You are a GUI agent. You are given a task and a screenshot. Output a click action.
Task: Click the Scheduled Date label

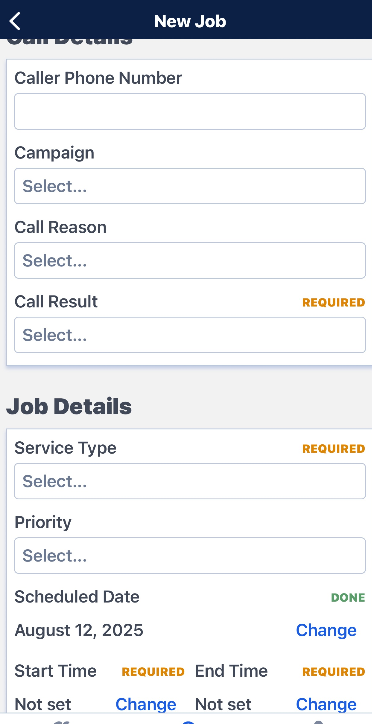pos(77,597)
